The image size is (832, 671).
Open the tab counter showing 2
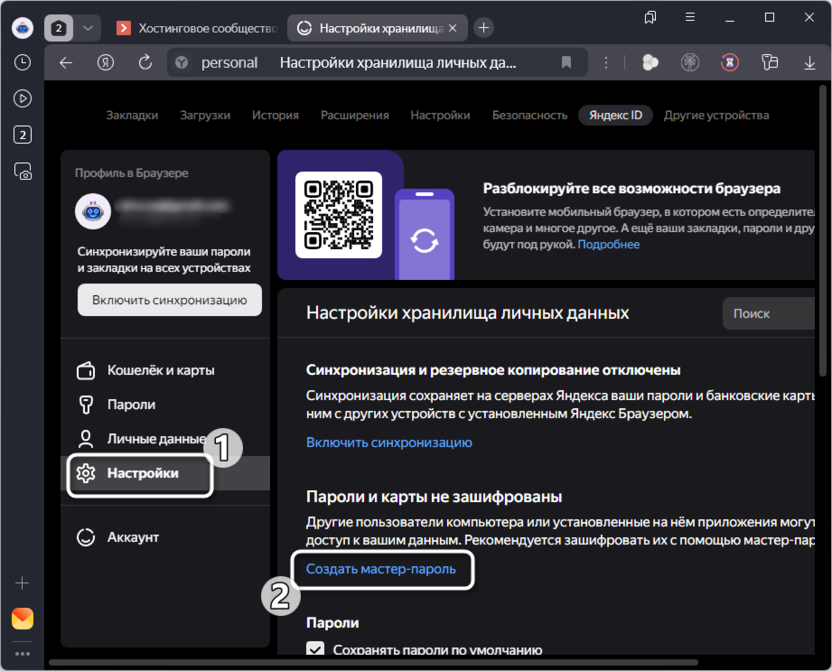[x=58, y=28]
